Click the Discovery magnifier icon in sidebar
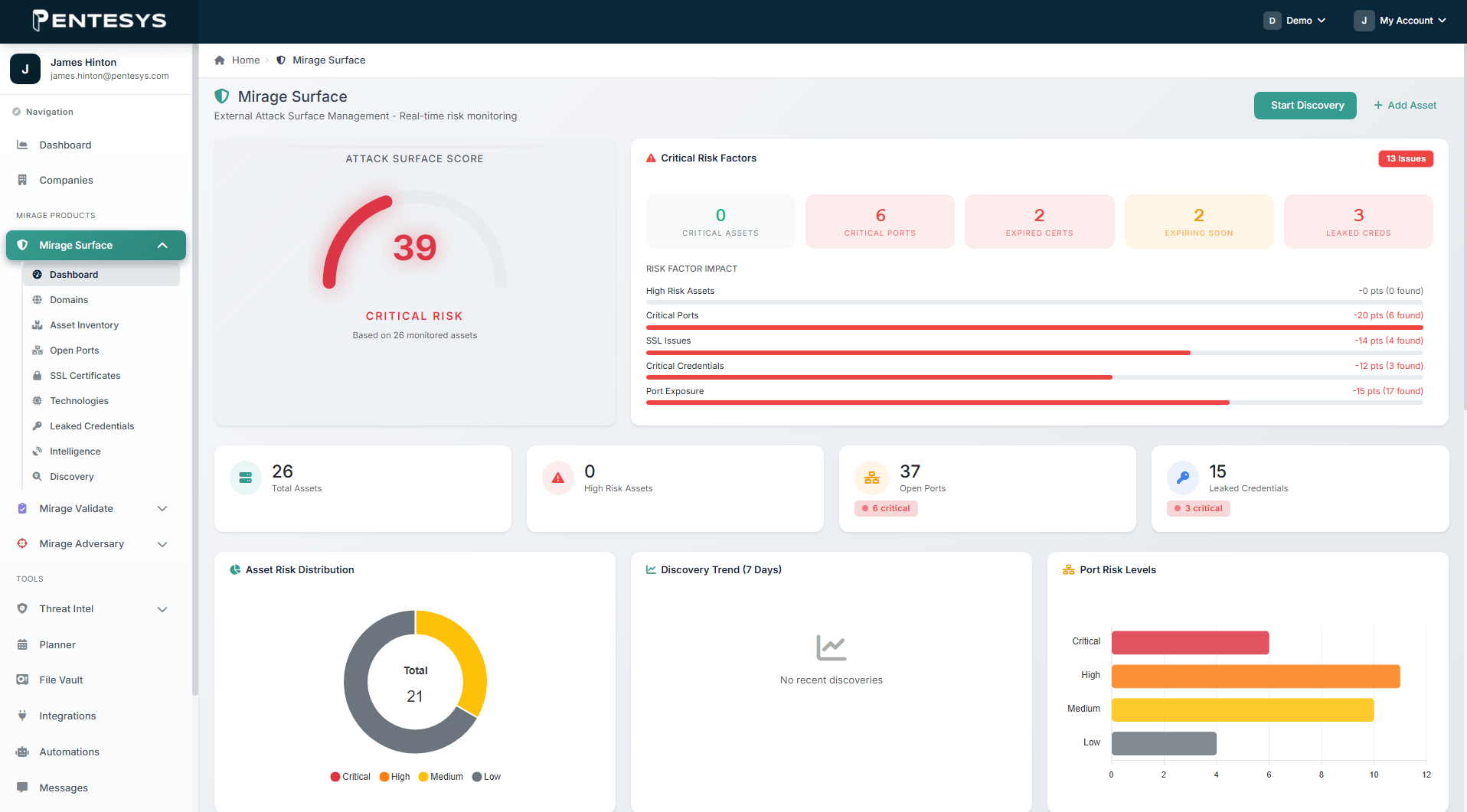The height and width of the screenshot is (812, 1467). pos(37,477)
